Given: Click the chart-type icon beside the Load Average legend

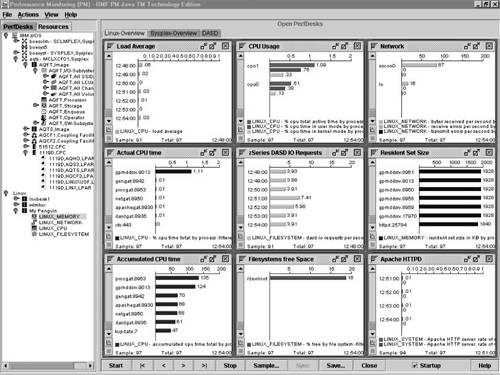Looking at the screenshot, I should click(109, 130).
